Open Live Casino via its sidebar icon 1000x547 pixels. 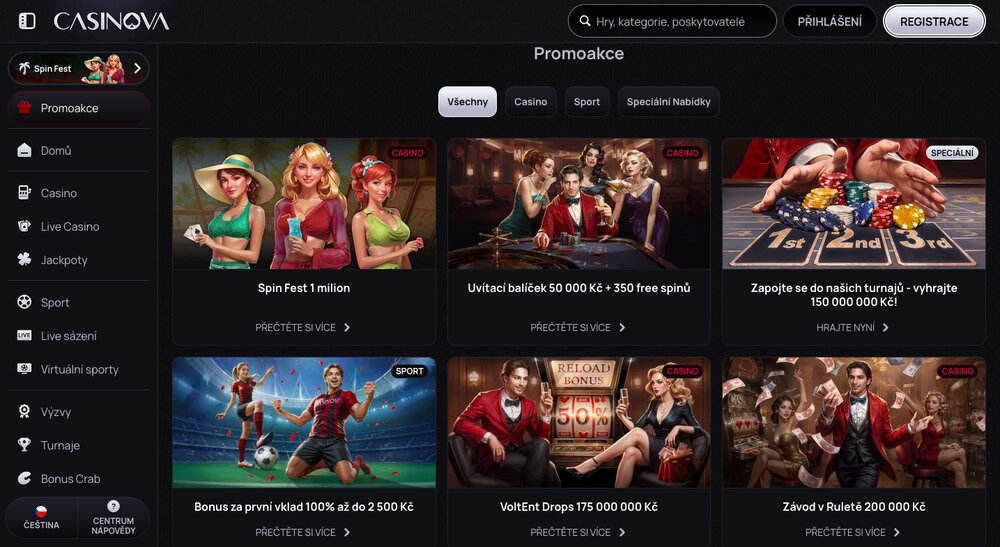[25, 227]
